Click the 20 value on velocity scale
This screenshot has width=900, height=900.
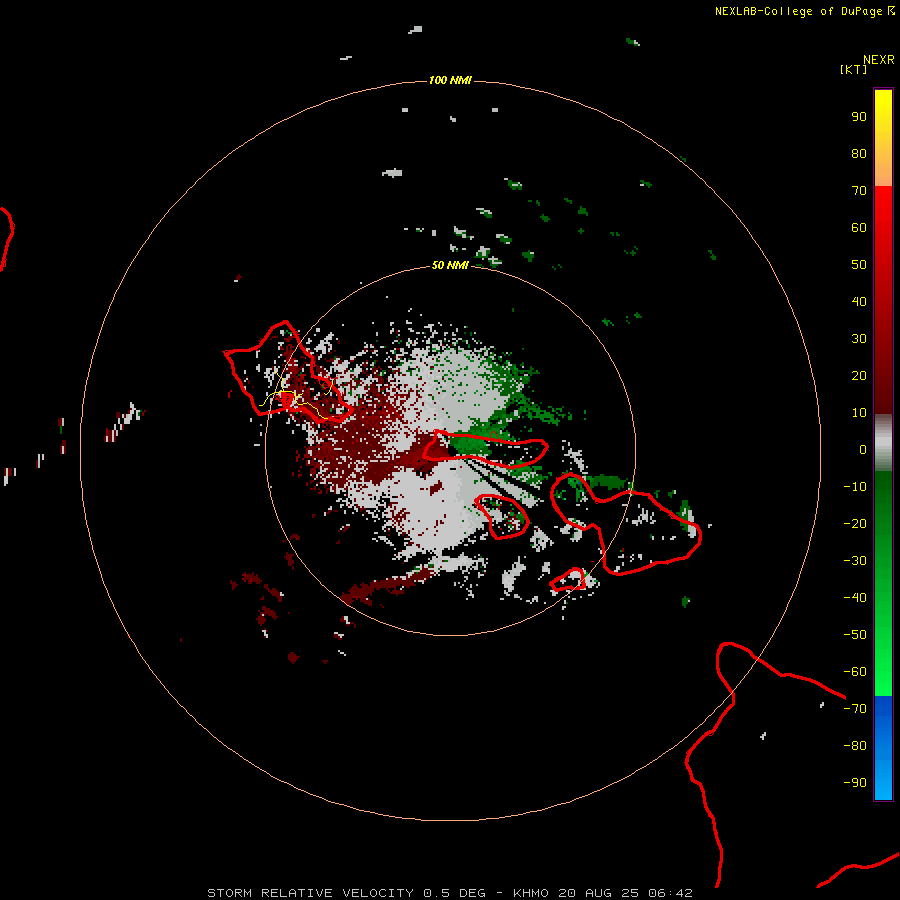coord(859,375)
